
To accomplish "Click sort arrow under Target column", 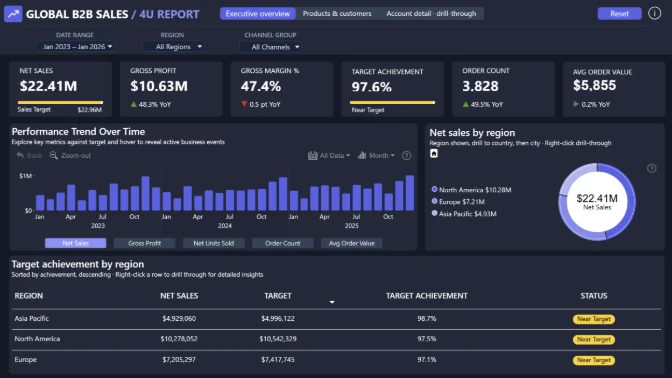I will (x=332, y=302).
